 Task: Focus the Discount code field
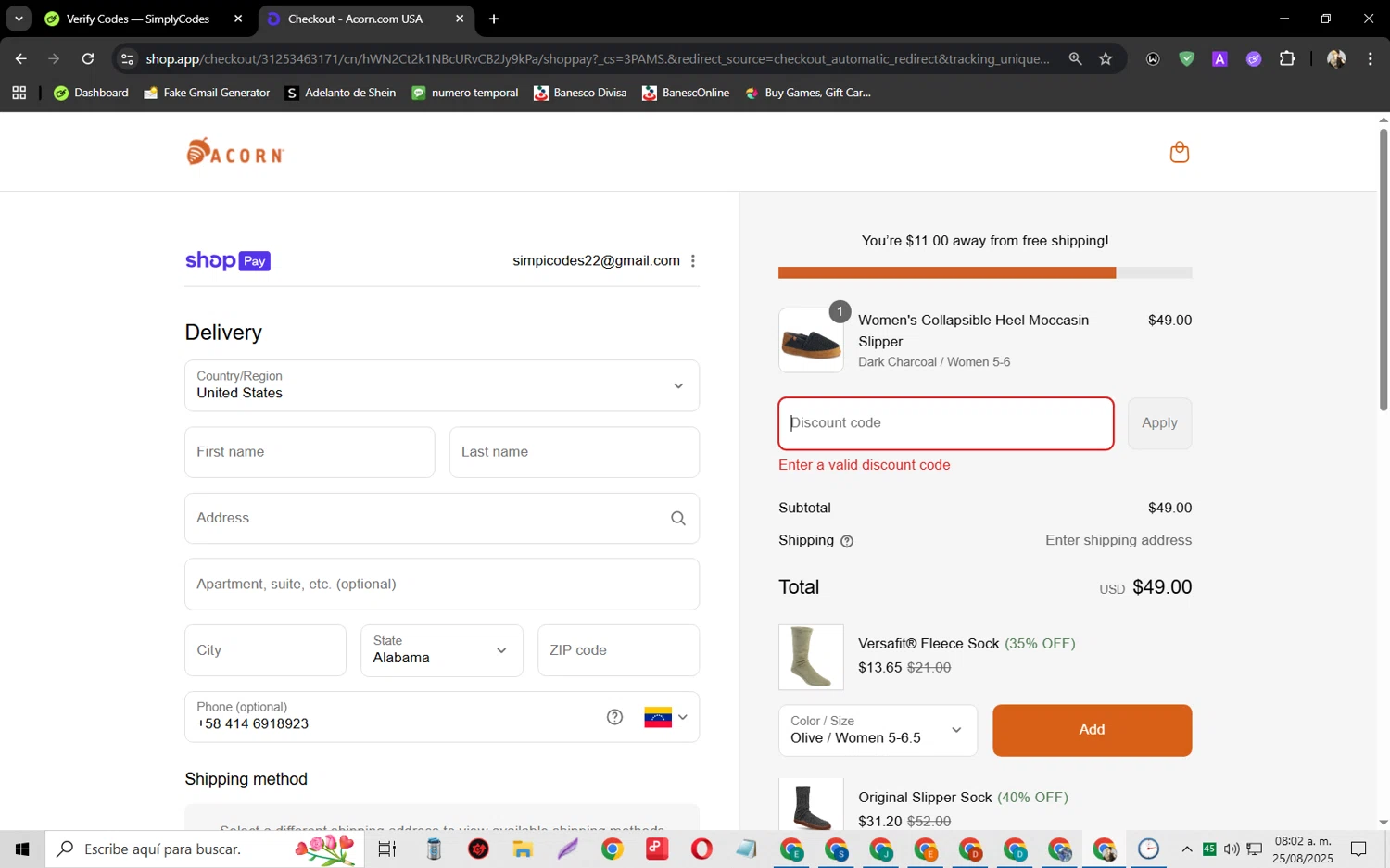pos(946,423)
